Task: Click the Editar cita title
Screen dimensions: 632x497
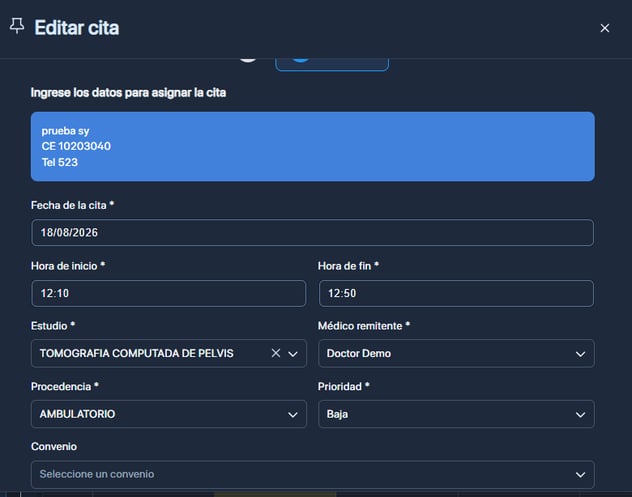Action: click(x=77, y=28)
